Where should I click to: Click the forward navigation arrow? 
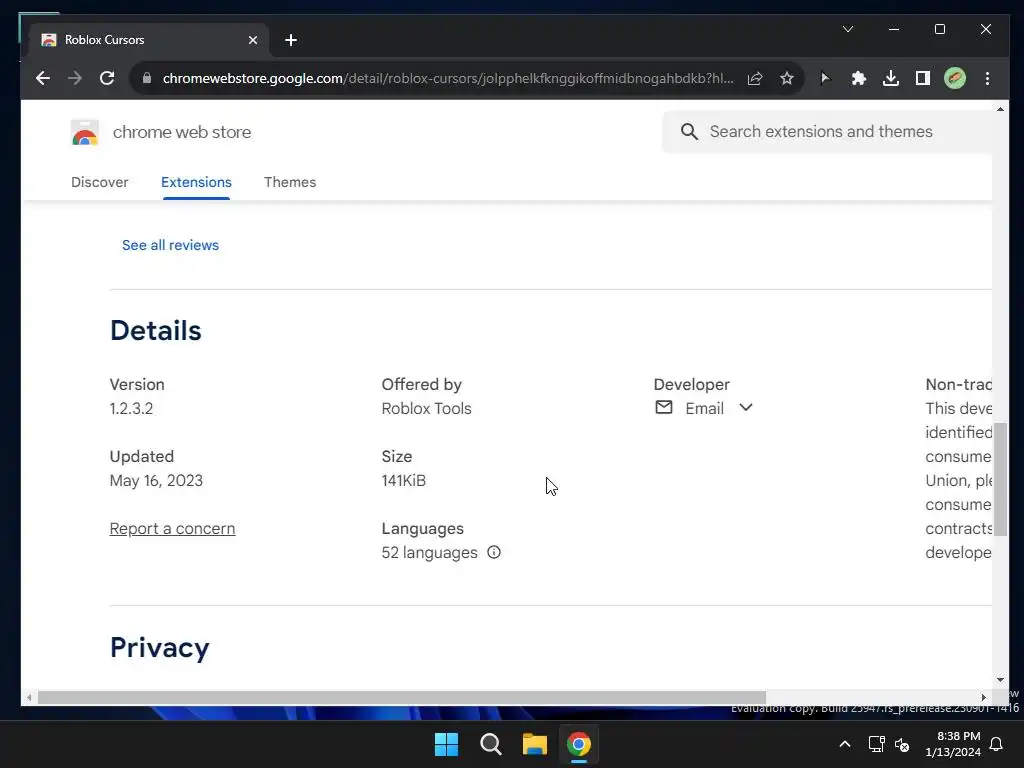[75, 78]
